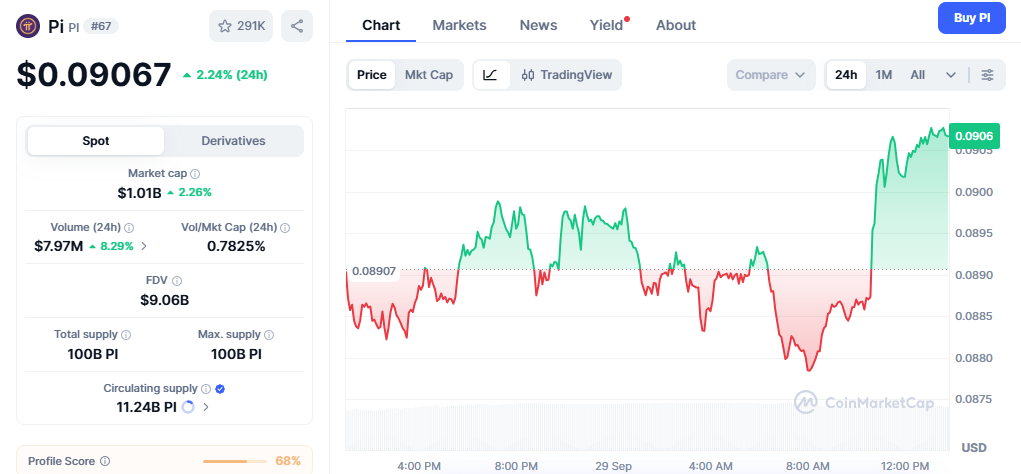
Task: Open chart settings sliders icon
Action: 988,75
